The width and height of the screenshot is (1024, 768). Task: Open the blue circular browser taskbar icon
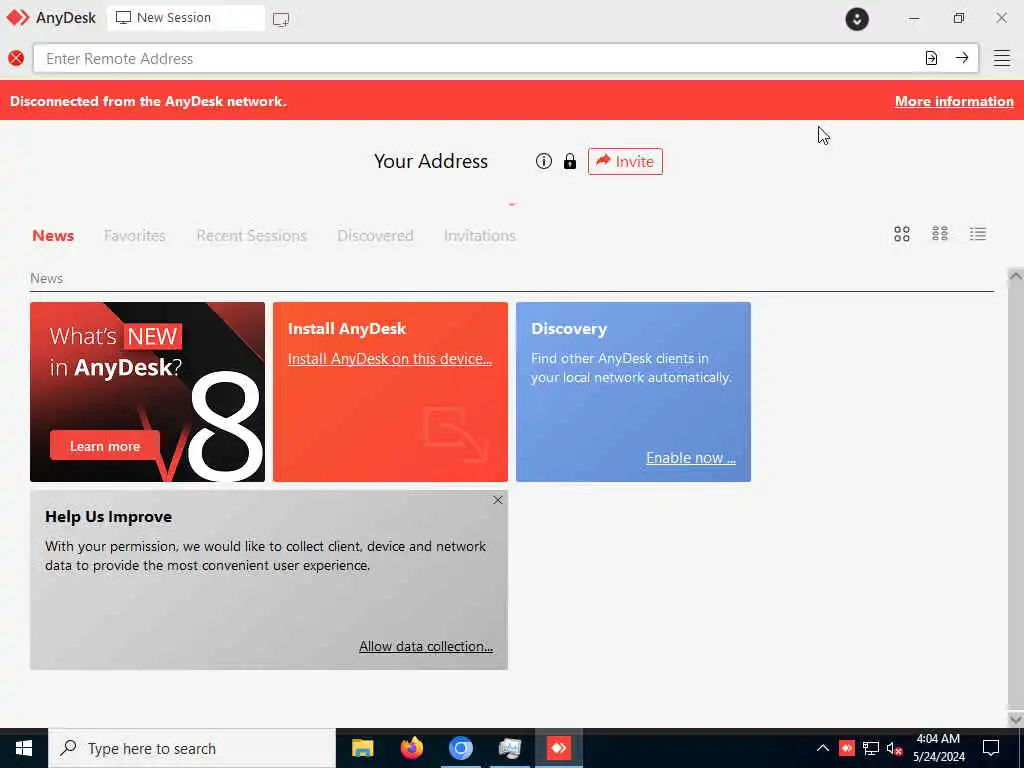click(x=460, y=748)
